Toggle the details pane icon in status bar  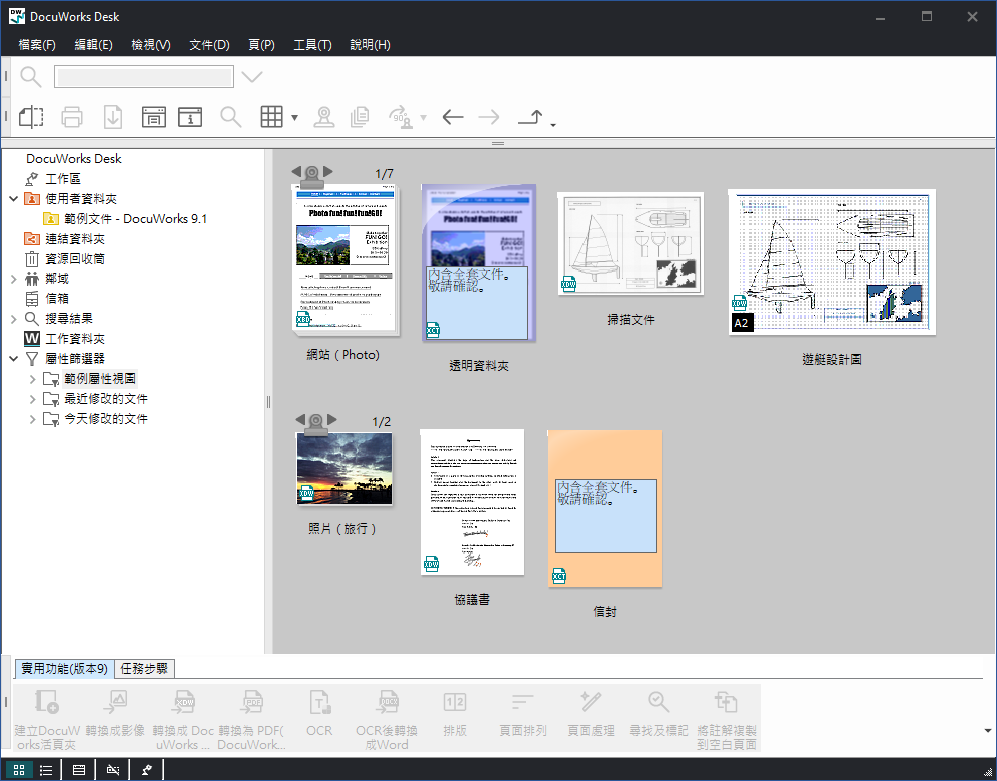tap(79, 770)
